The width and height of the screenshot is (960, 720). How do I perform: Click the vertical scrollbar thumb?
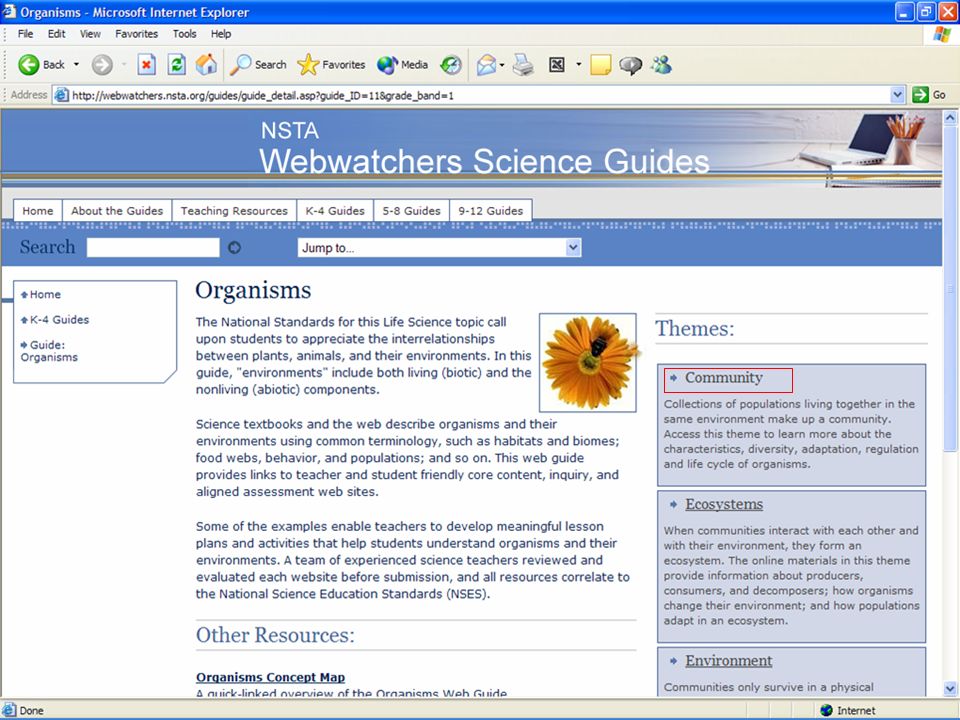950,288
